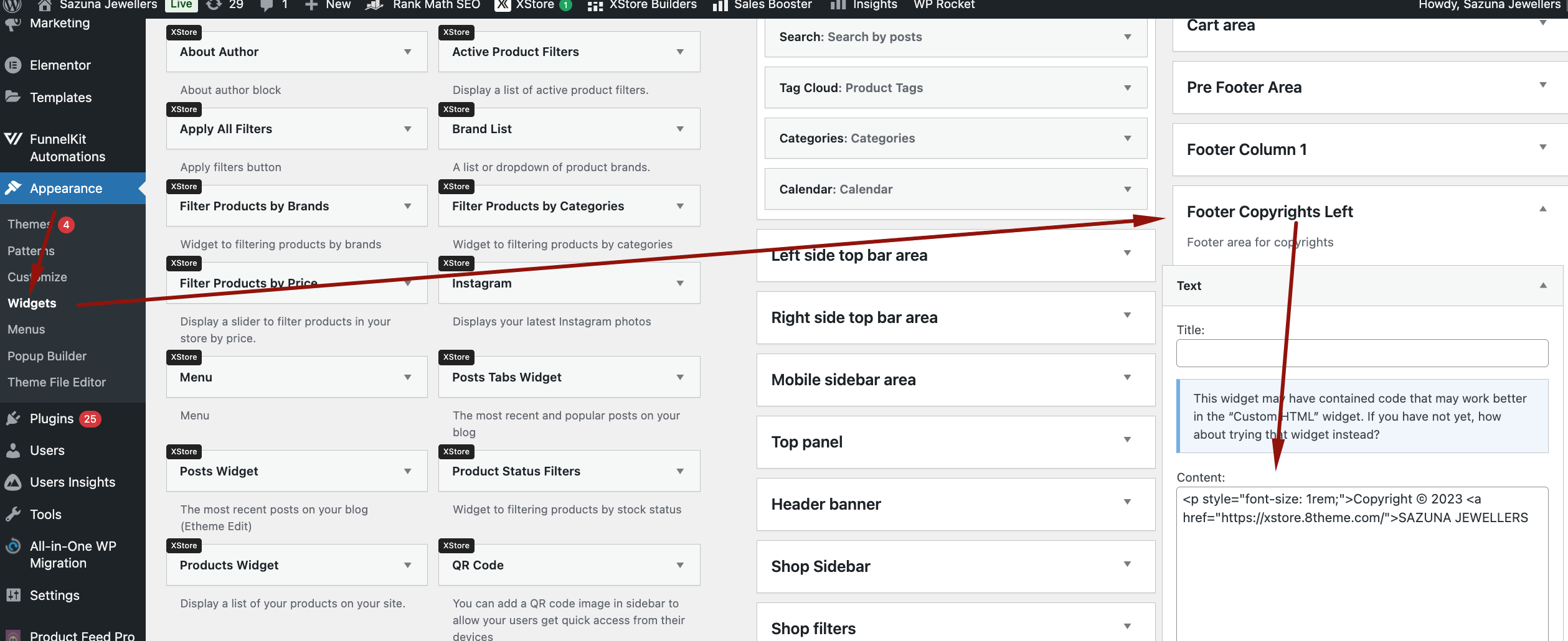The image size is (1568, 641).
Task: Open Theme File Editor submenu item
Action: [x=57, y=382]
